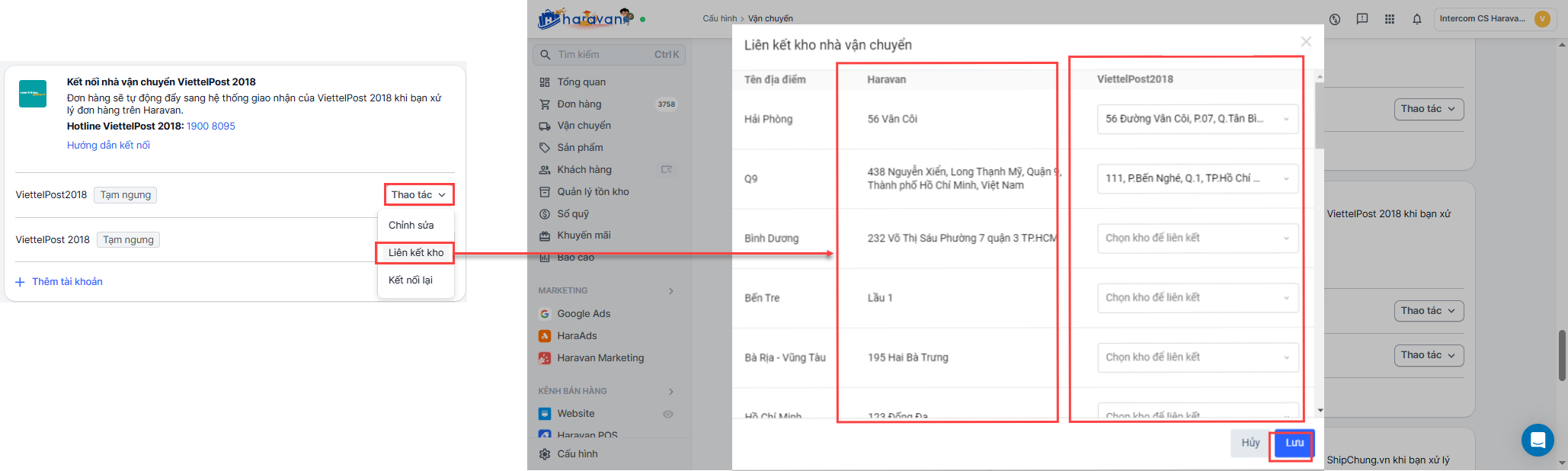Open HaraAds orange icon
Viewport: 1568px width, 471px height.
(x=545, y=336)
